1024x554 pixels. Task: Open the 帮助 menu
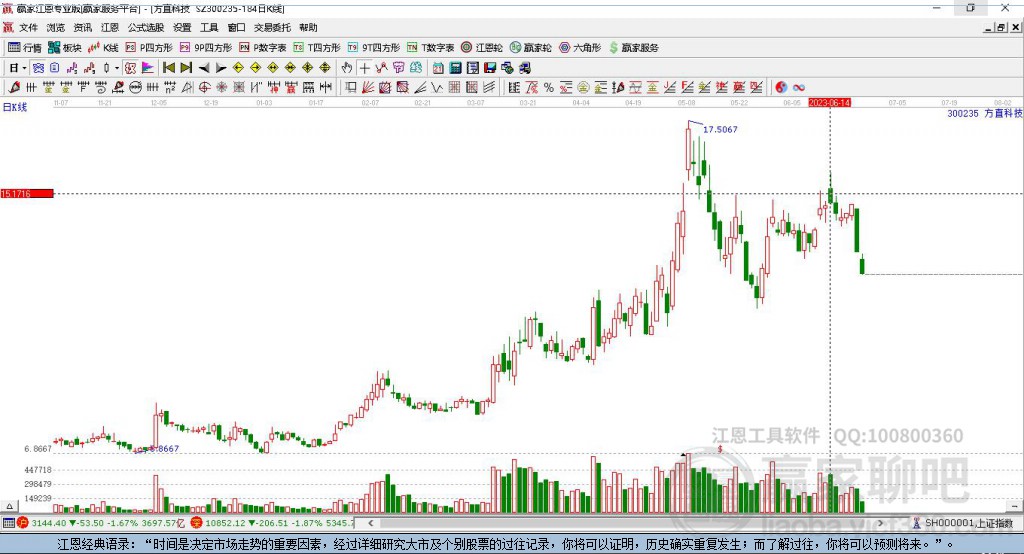click(308, 27)
